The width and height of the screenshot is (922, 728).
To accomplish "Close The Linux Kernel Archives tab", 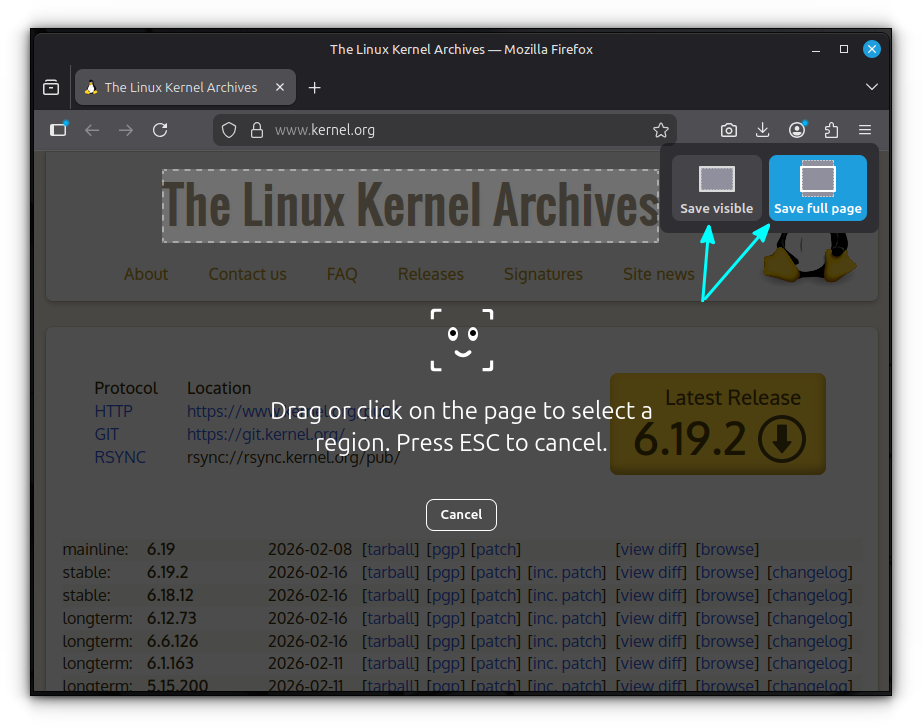I will pyautogui.click(x=281, y=88).
